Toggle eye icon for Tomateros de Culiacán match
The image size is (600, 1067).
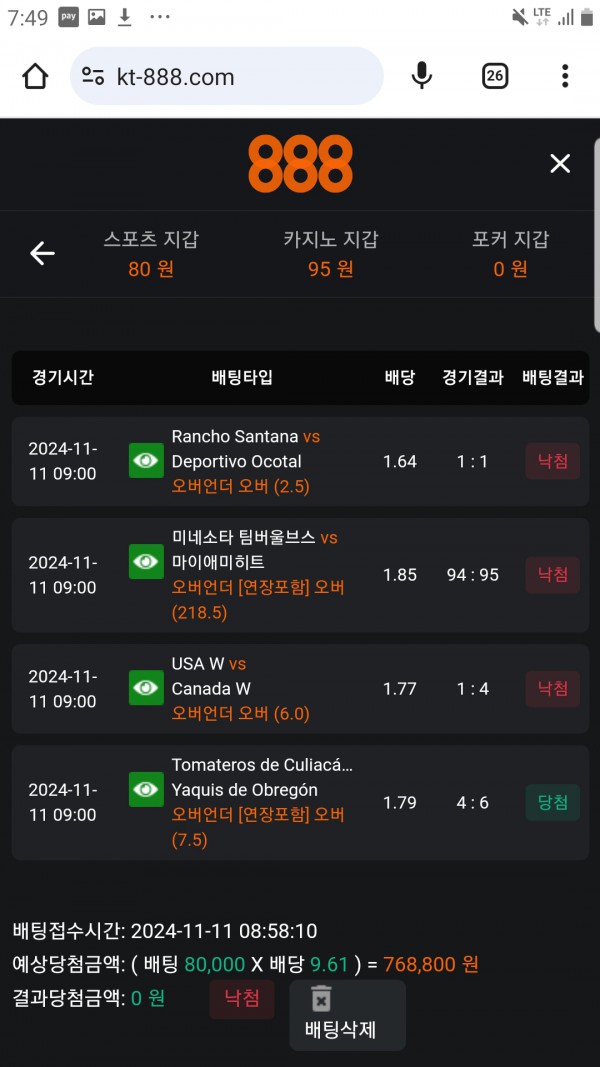tap(146, 790)
